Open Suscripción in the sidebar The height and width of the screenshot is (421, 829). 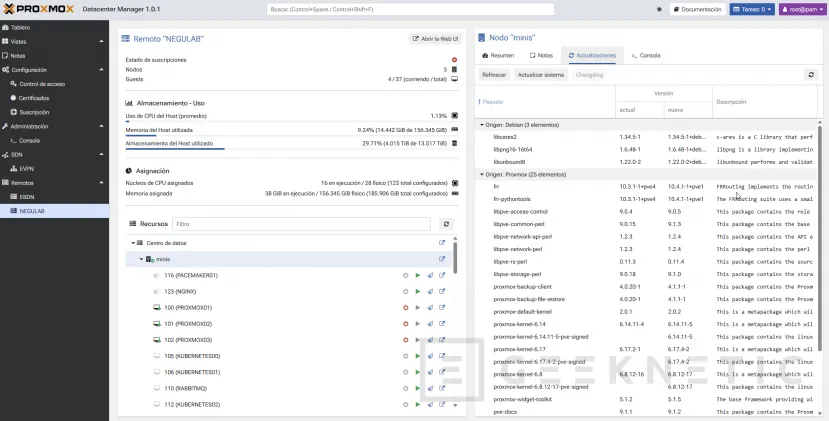pyautogui.click(x=54, y=112)
